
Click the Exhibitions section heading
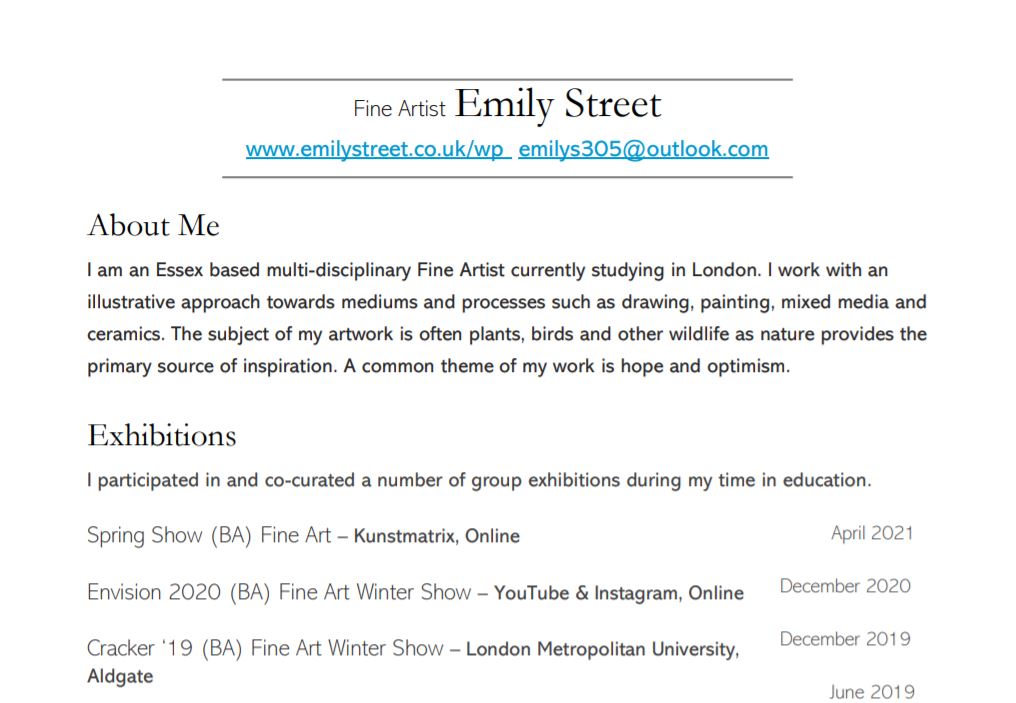tap(162, 435)
